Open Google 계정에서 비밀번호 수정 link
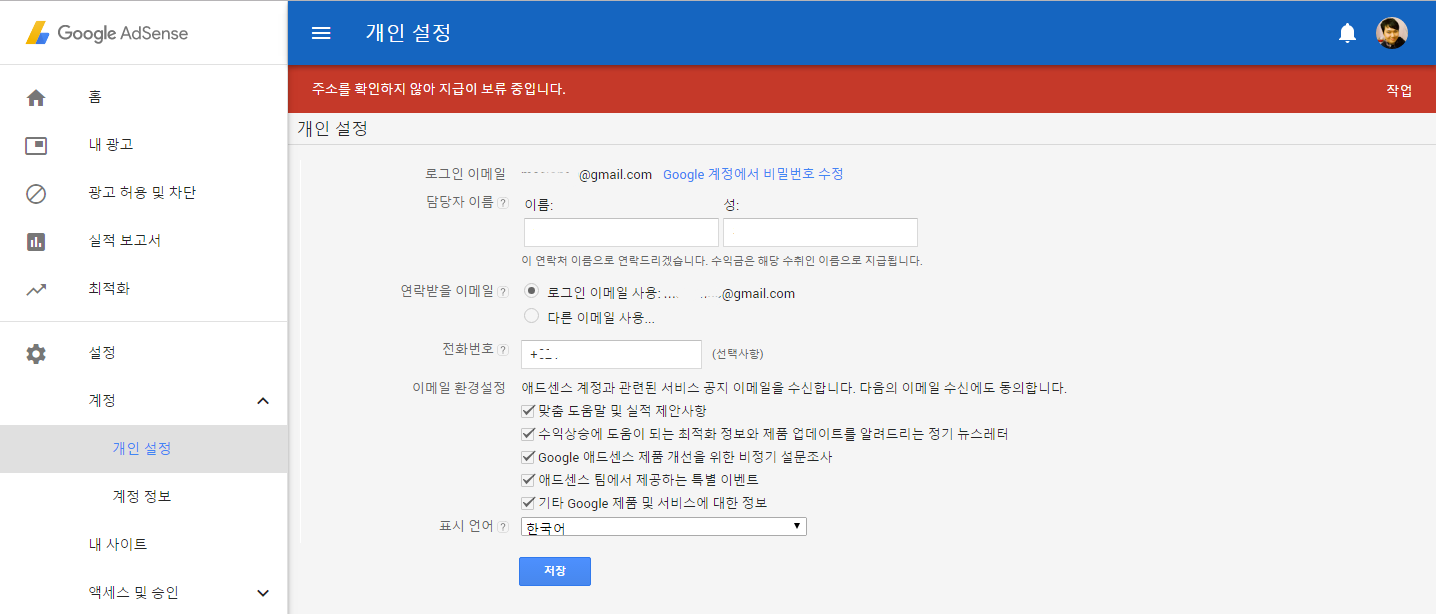The height and width of the screenshot is (614, 1436). tap(753, 174)
